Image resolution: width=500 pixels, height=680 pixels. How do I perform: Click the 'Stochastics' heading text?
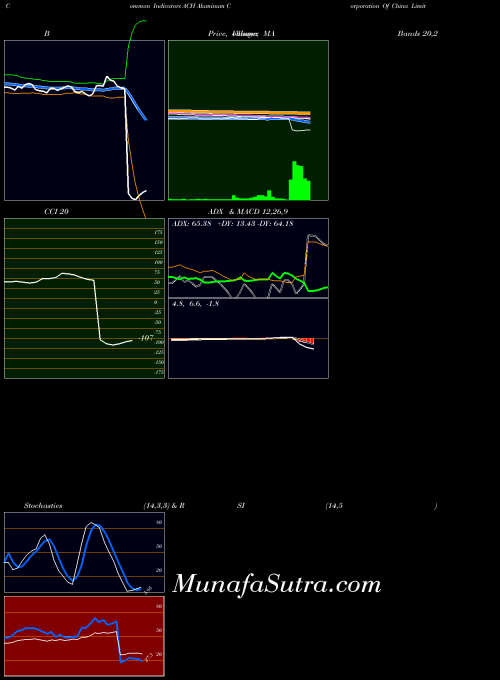[x=43, y=506]
